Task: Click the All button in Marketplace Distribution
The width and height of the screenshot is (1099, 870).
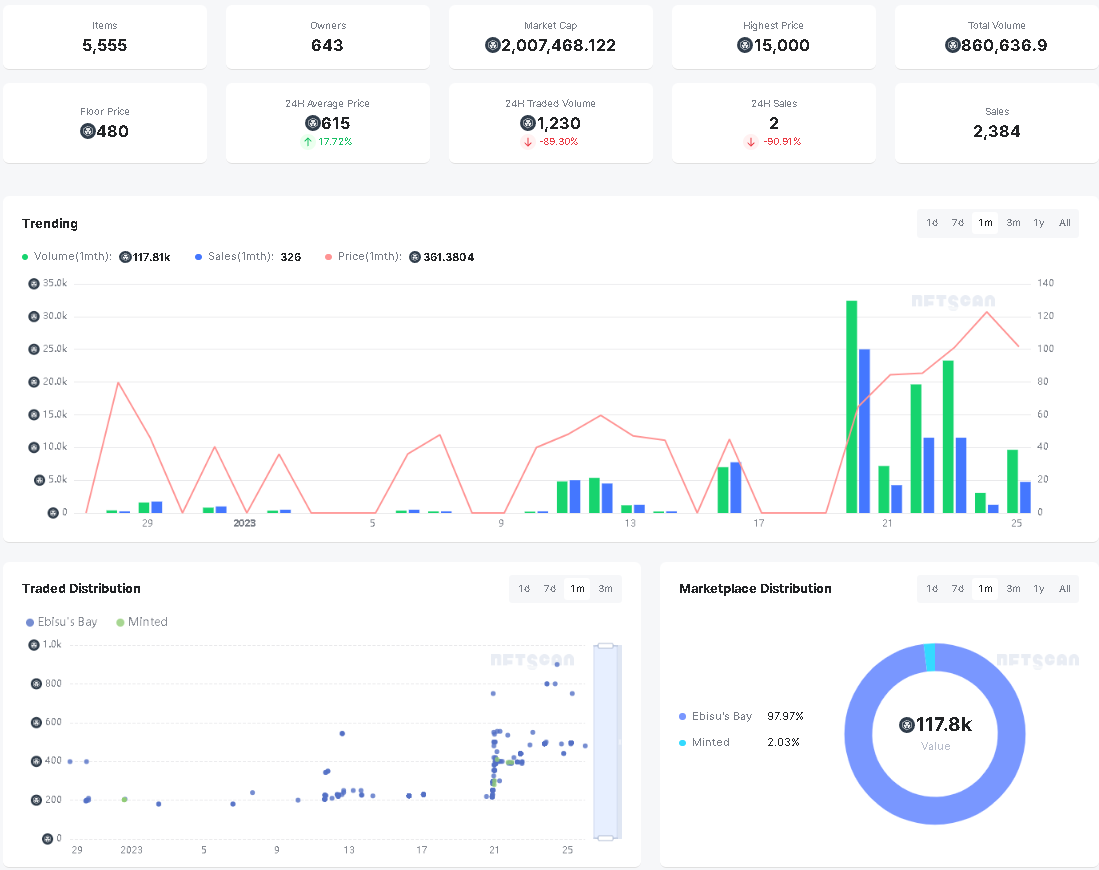Action: point(1064,589)
